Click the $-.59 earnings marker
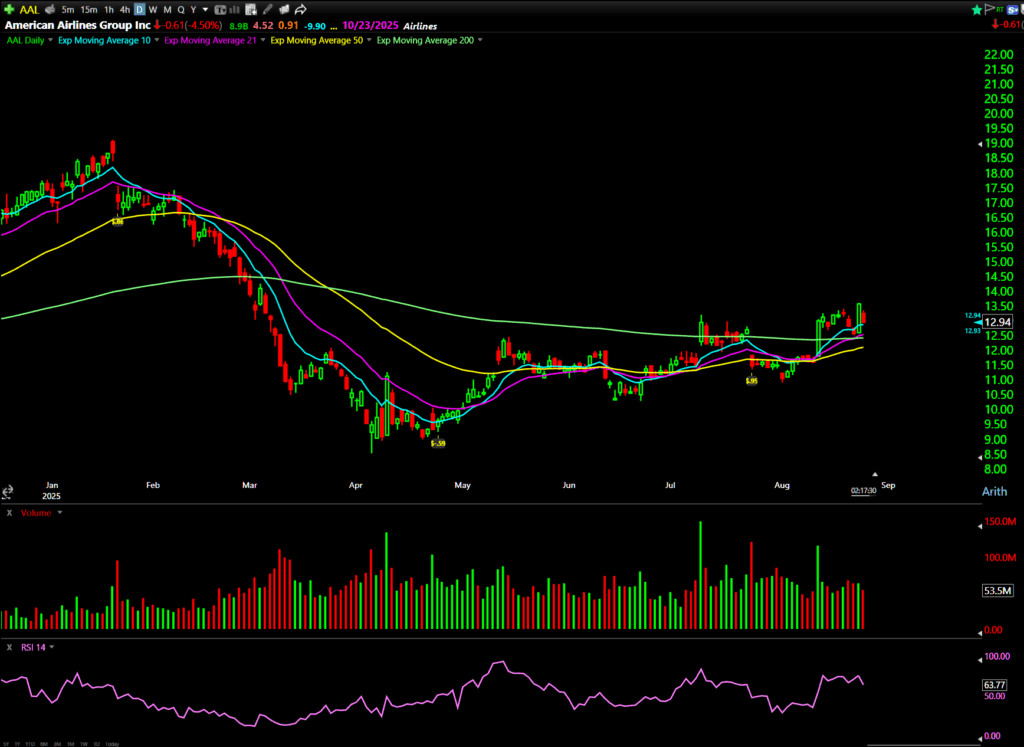This screenshot has width=1024, height=747. pos(438,444)
